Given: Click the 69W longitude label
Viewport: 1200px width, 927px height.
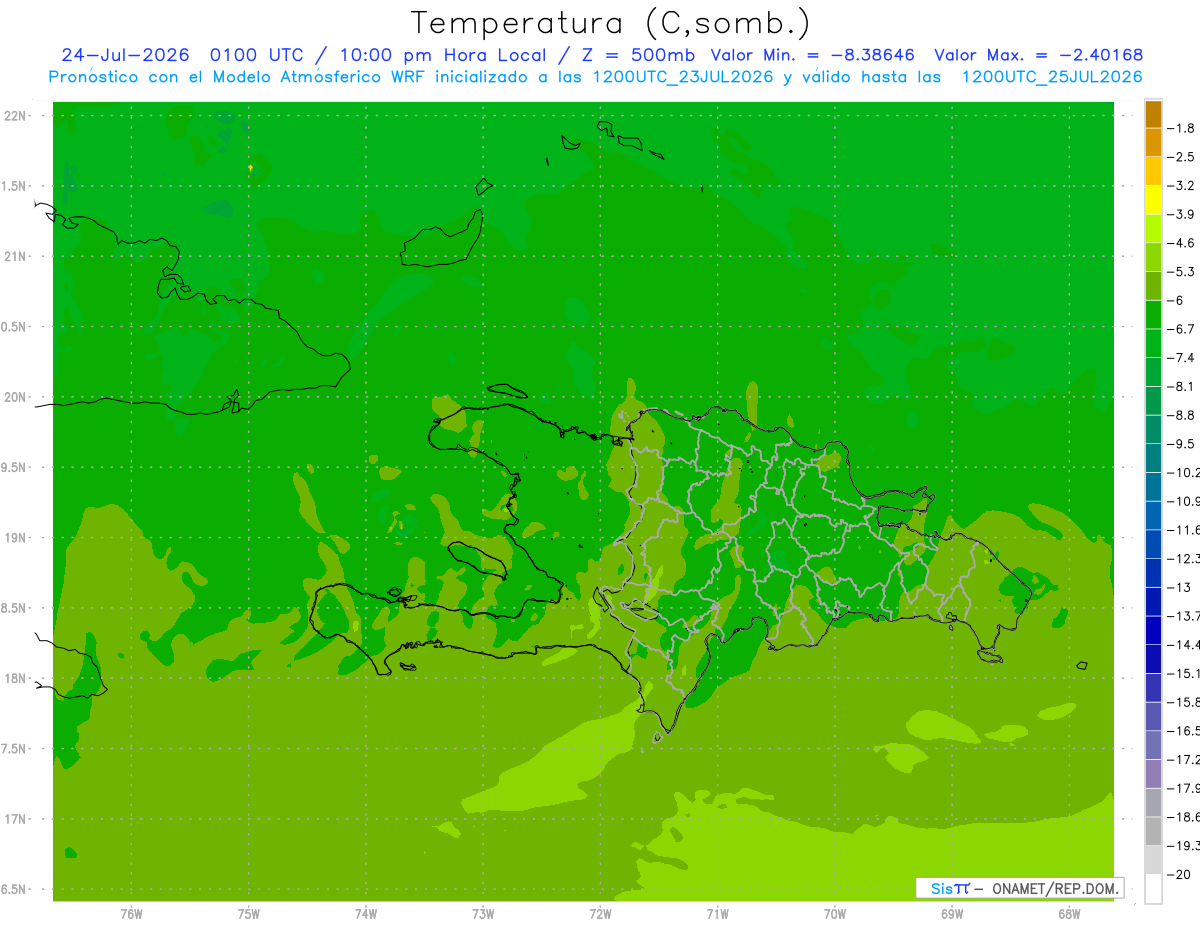Looking at the screenshot, I should pos(952,914).
